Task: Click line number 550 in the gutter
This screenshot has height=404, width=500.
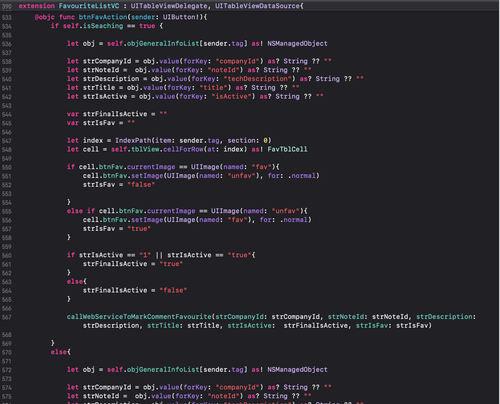Action: [x=7, y=167]
